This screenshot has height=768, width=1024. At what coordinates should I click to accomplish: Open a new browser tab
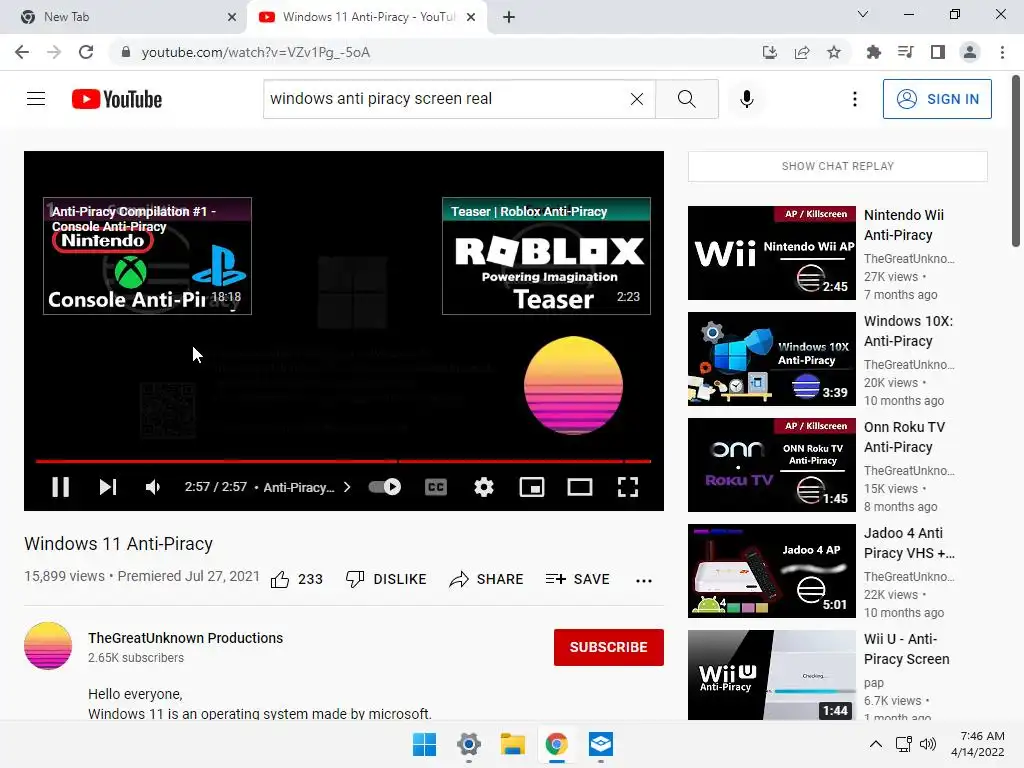(509, 17)
